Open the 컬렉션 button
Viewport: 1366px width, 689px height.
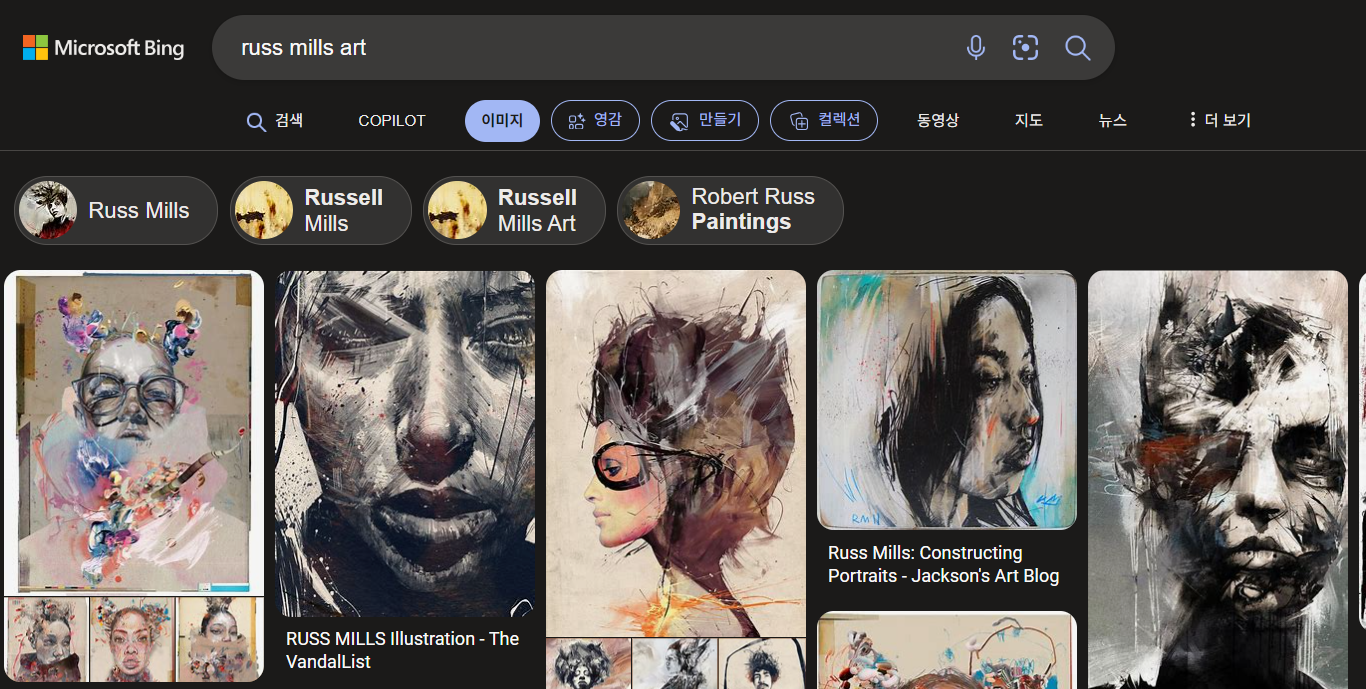(x=824, y=121)
